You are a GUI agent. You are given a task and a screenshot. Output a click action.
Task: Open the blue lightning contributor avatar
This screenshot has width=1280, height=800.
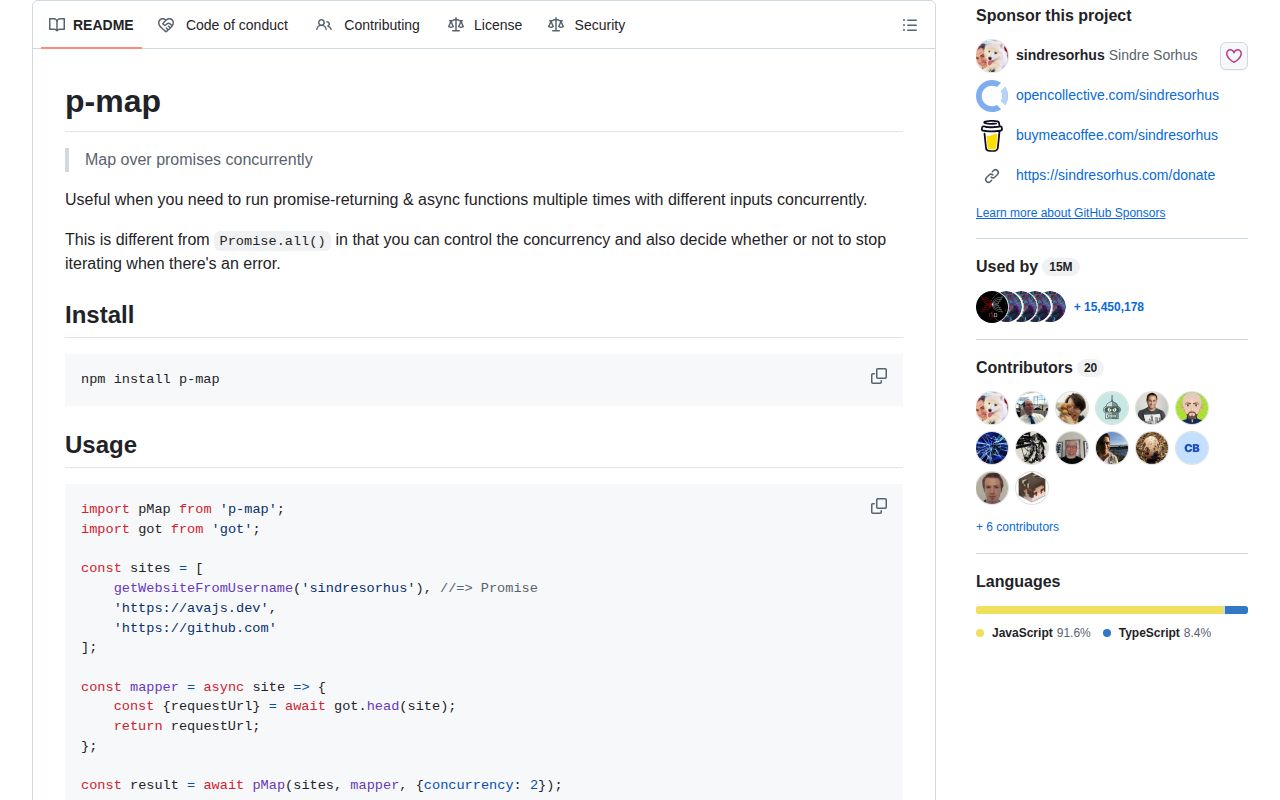point(992,448)
